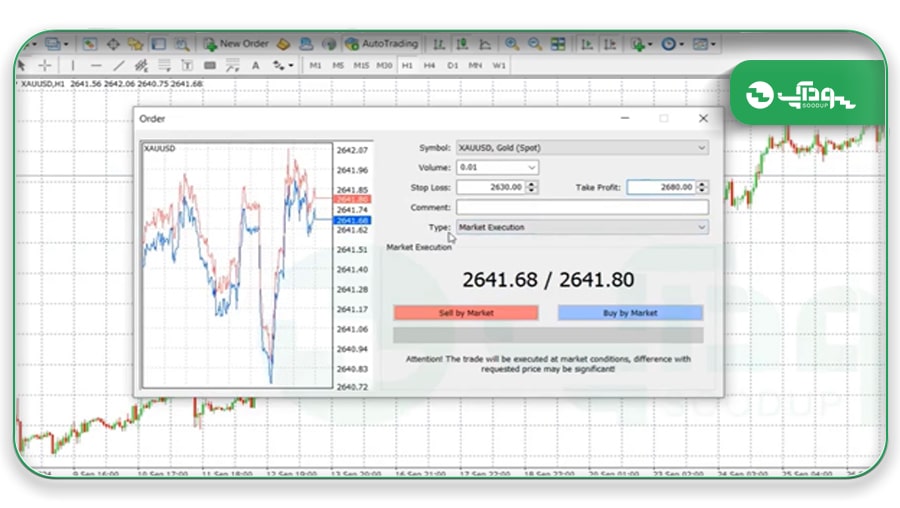Click into the Comment input field
The width and height of the screenshot is (900, 508).
point(582,207)
